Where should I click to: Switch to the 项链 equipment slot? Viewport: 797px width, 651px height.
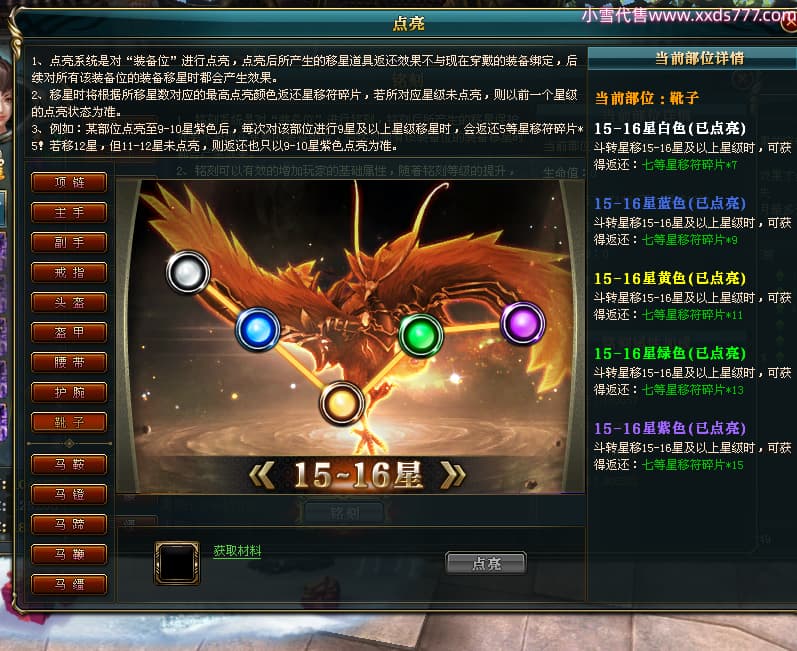pos(69,182)
